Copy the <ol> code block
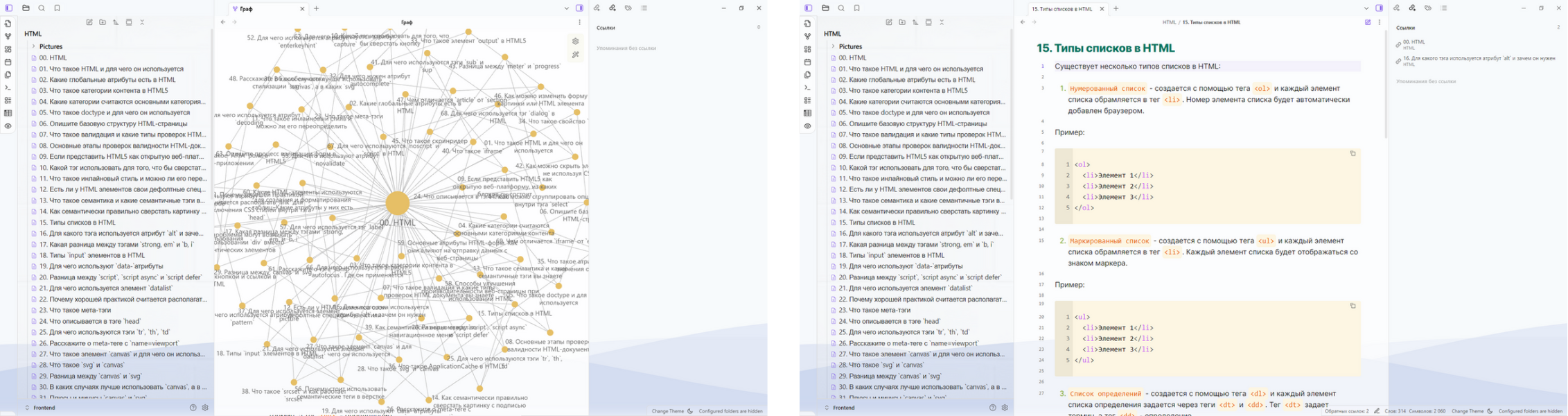 (x=1353, y=154)
